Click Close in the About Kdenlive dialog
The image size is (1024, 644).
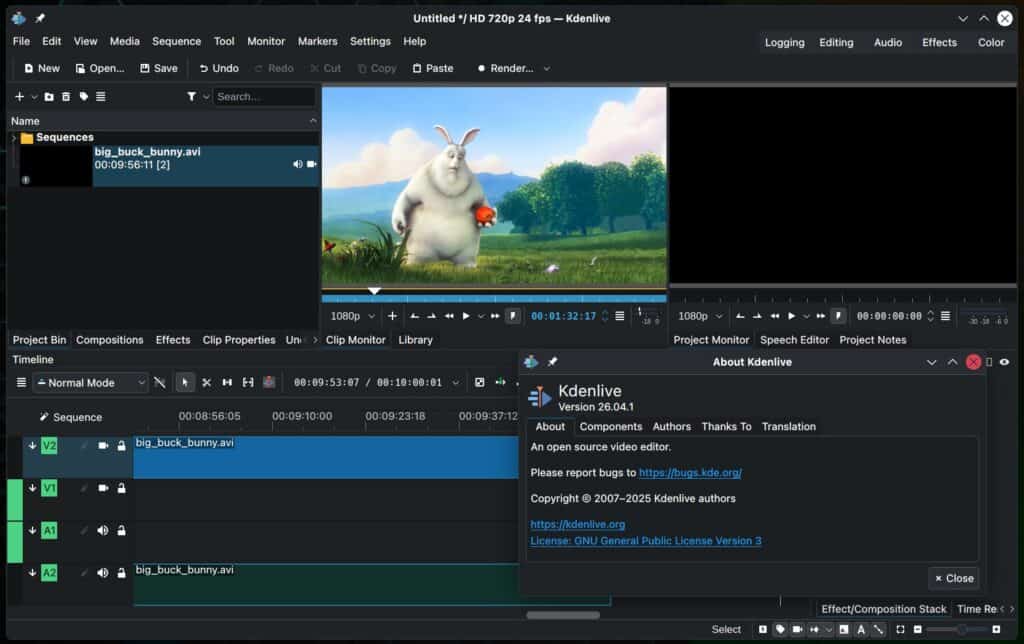point(953,579)
